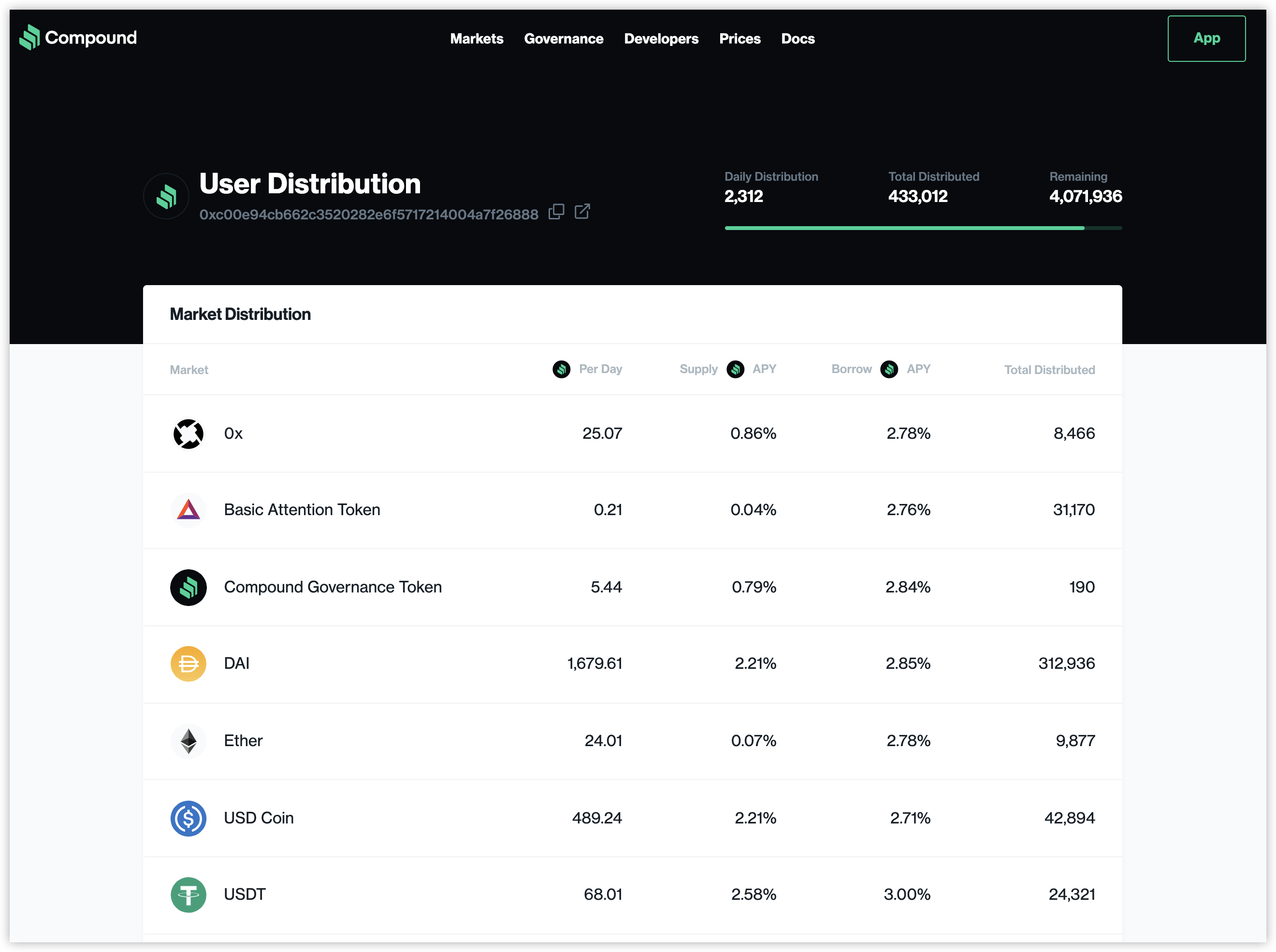Click the Total Distributed column header
Viewport: 1276px width, 952px height.
pyautogui.click(x=1049, y=370)
